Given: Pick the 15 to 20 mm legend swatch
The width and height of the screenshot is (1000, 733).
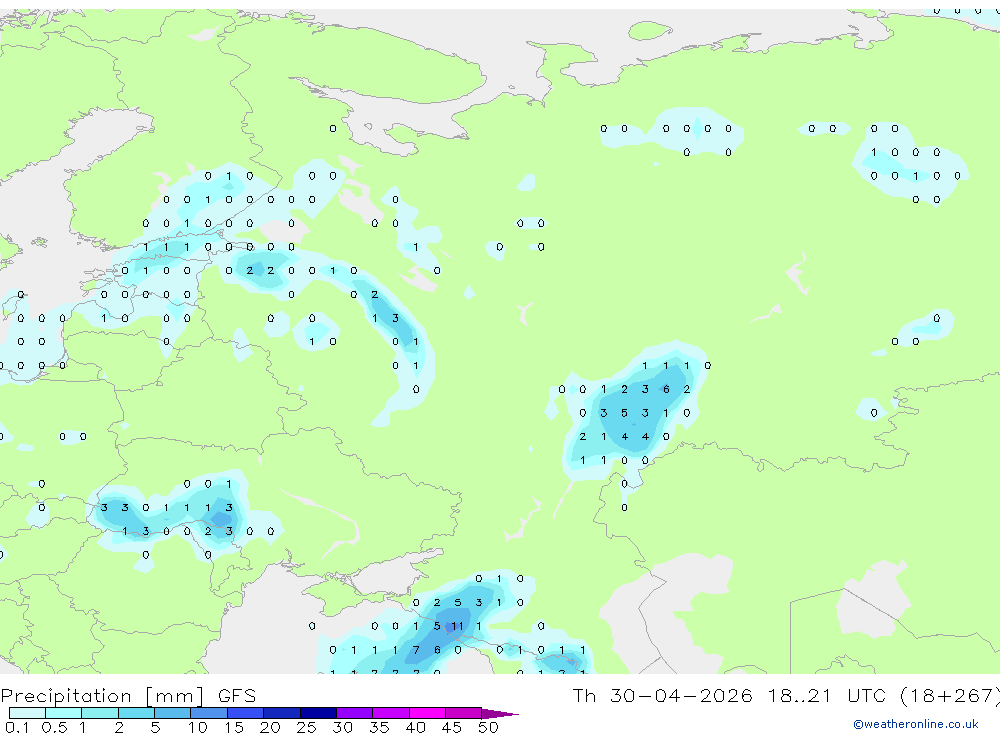Looking at the screenshot, I should (246, 713).
